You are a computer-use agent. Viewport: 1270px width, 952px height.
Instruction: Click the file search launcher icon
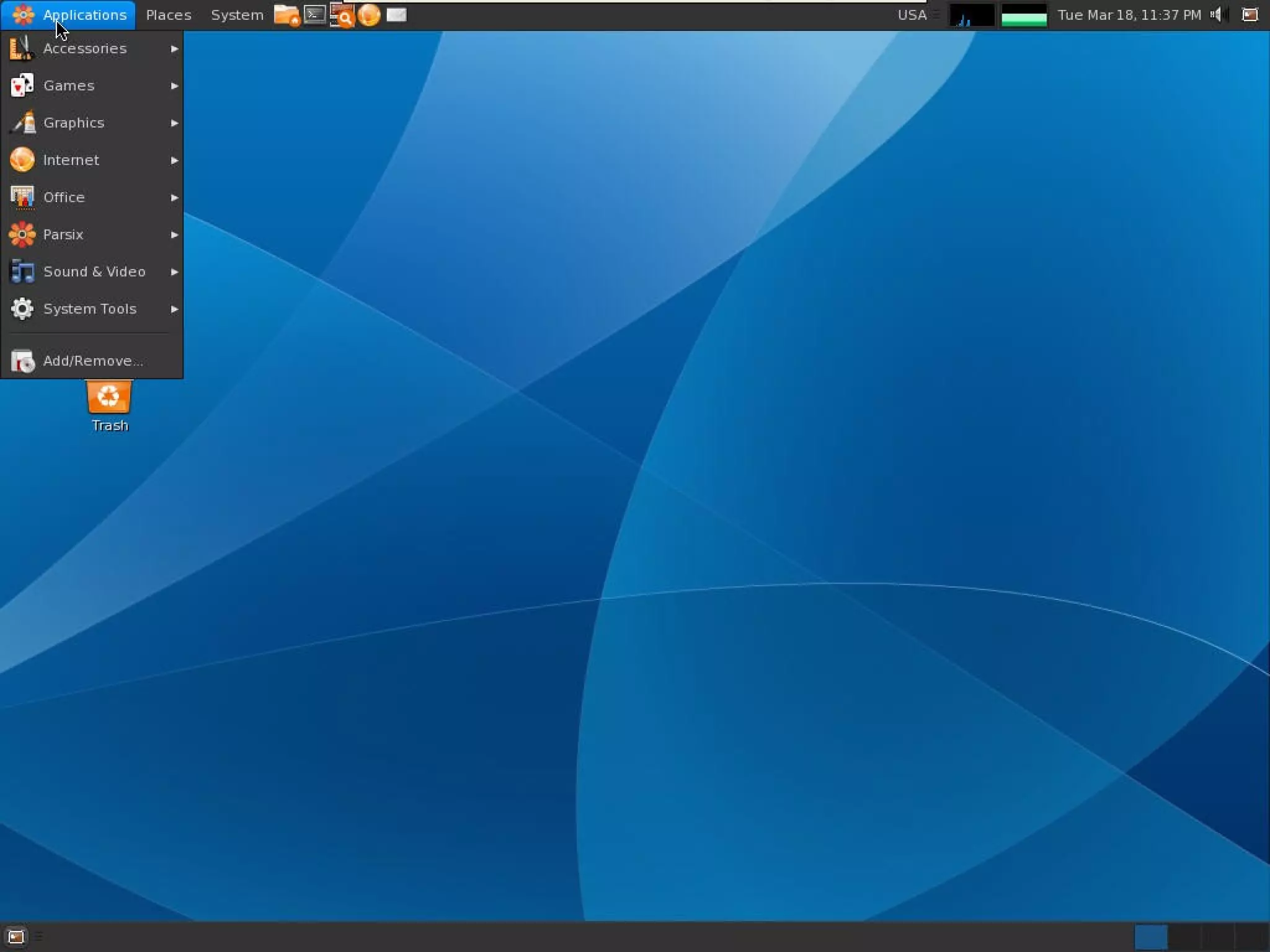pos(342,15)
